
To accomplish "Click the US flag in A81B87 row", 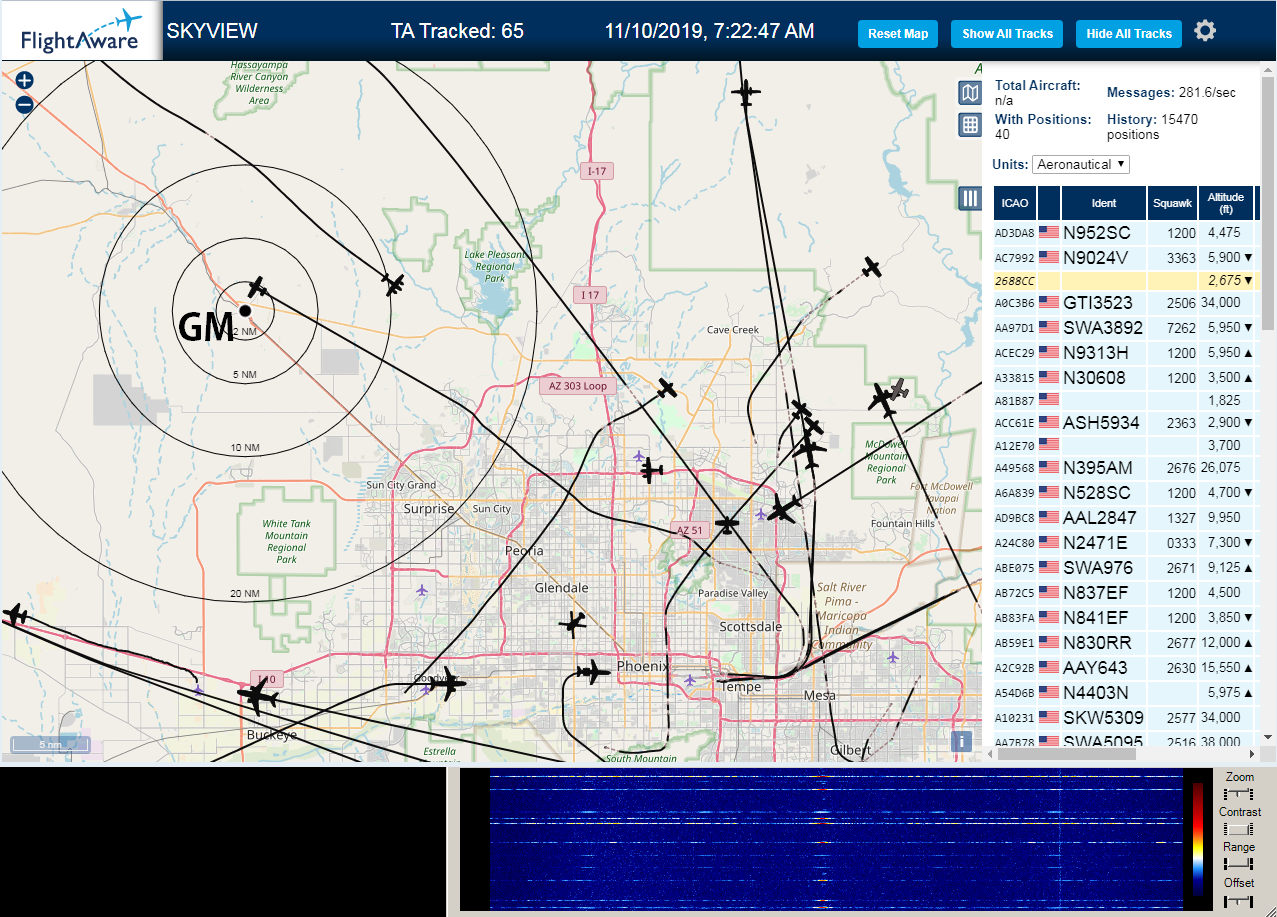I will 1049,400.
